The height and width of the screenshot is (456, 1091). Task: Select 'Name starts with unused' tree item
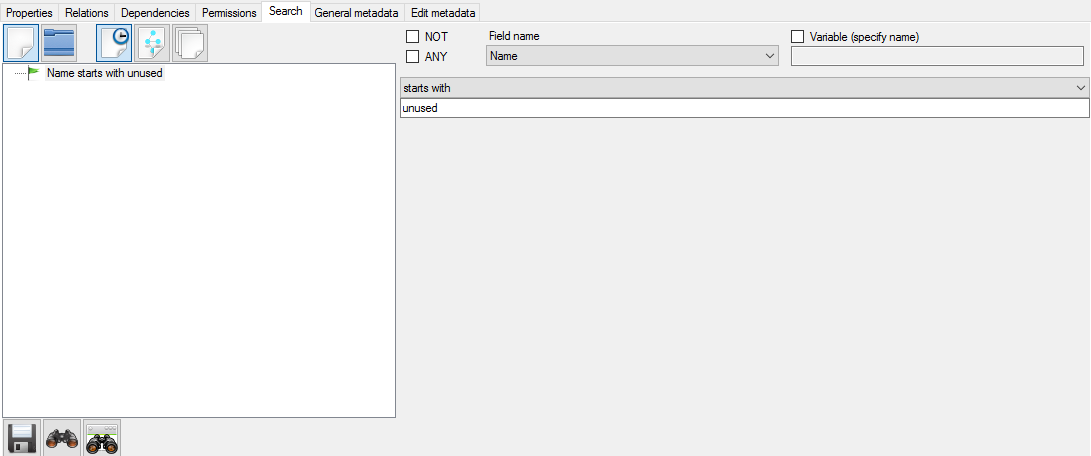click(x=104, y=73)
